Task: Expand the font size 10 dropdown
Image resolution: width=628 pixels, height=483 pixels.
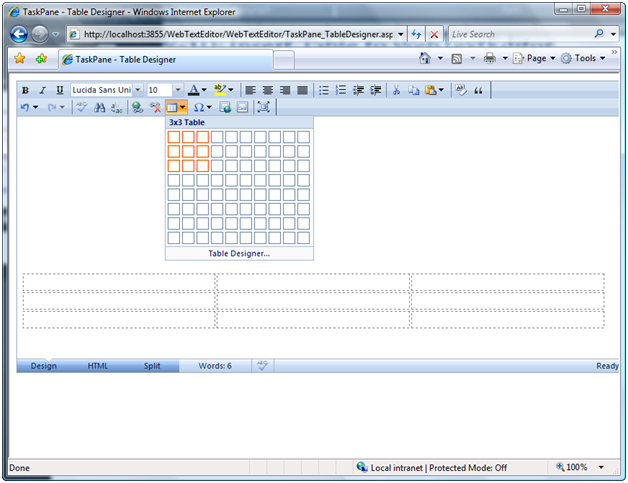Action: (x=178, y=90)
